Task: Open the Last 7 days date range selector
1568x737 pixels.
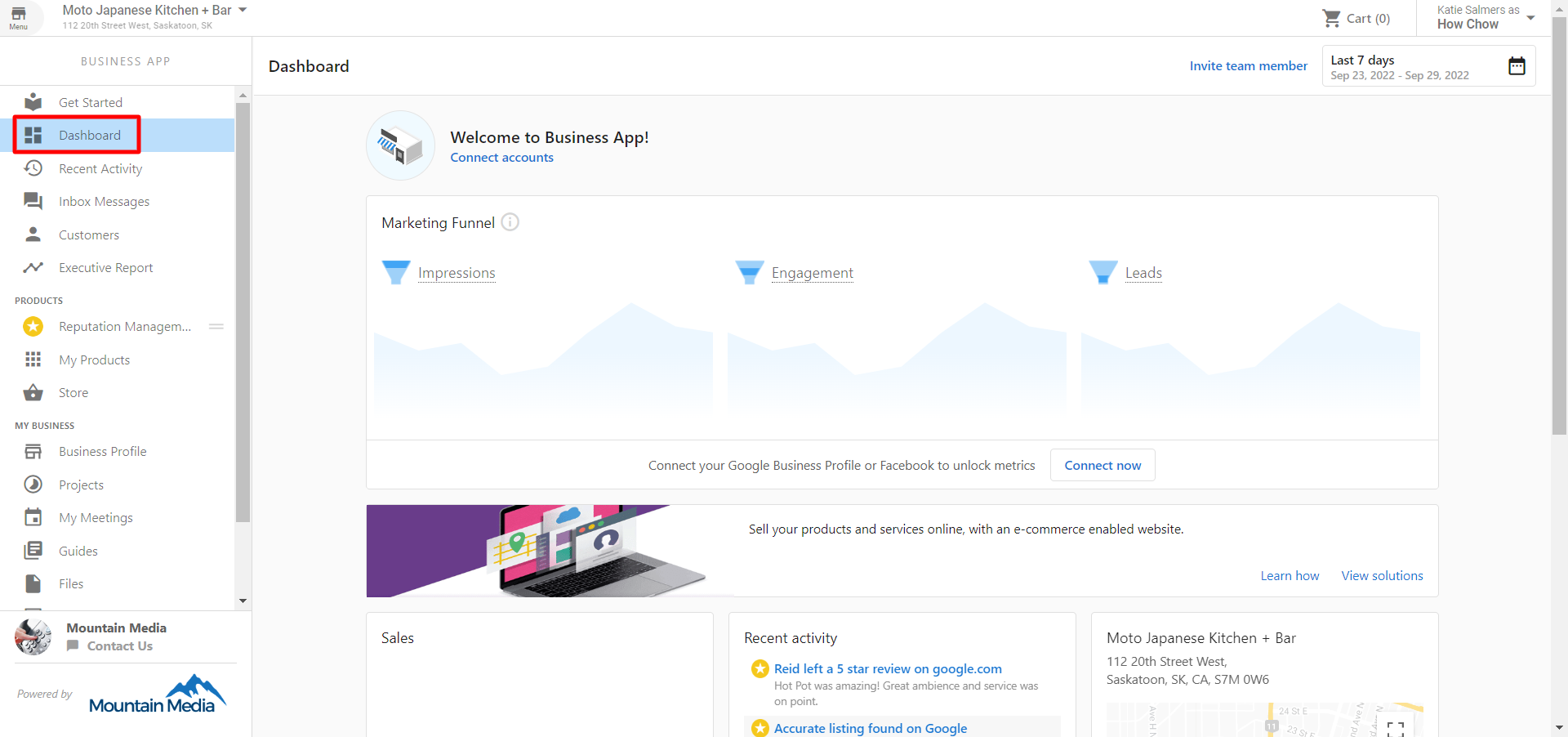Action: 1428,66
